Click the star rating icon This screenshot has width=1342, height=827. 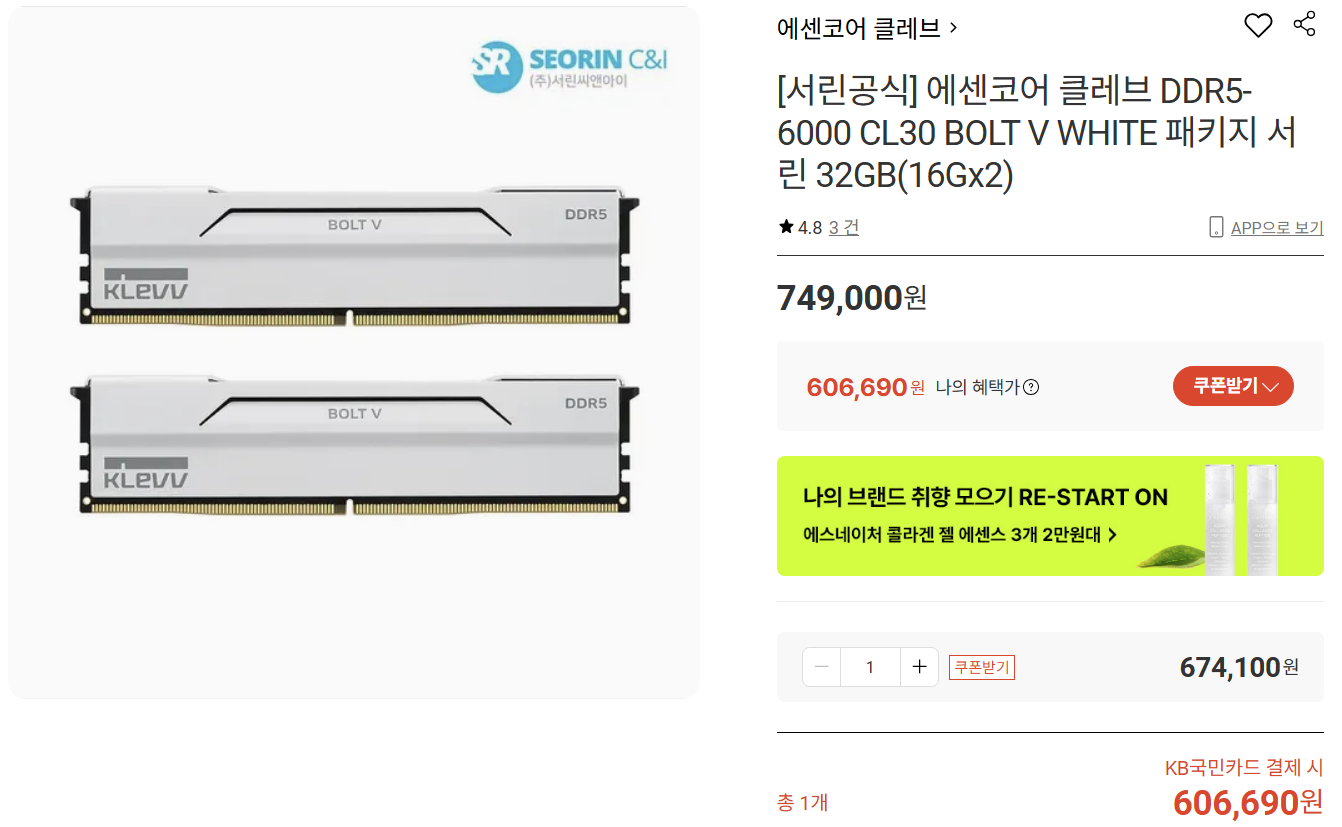786,227
